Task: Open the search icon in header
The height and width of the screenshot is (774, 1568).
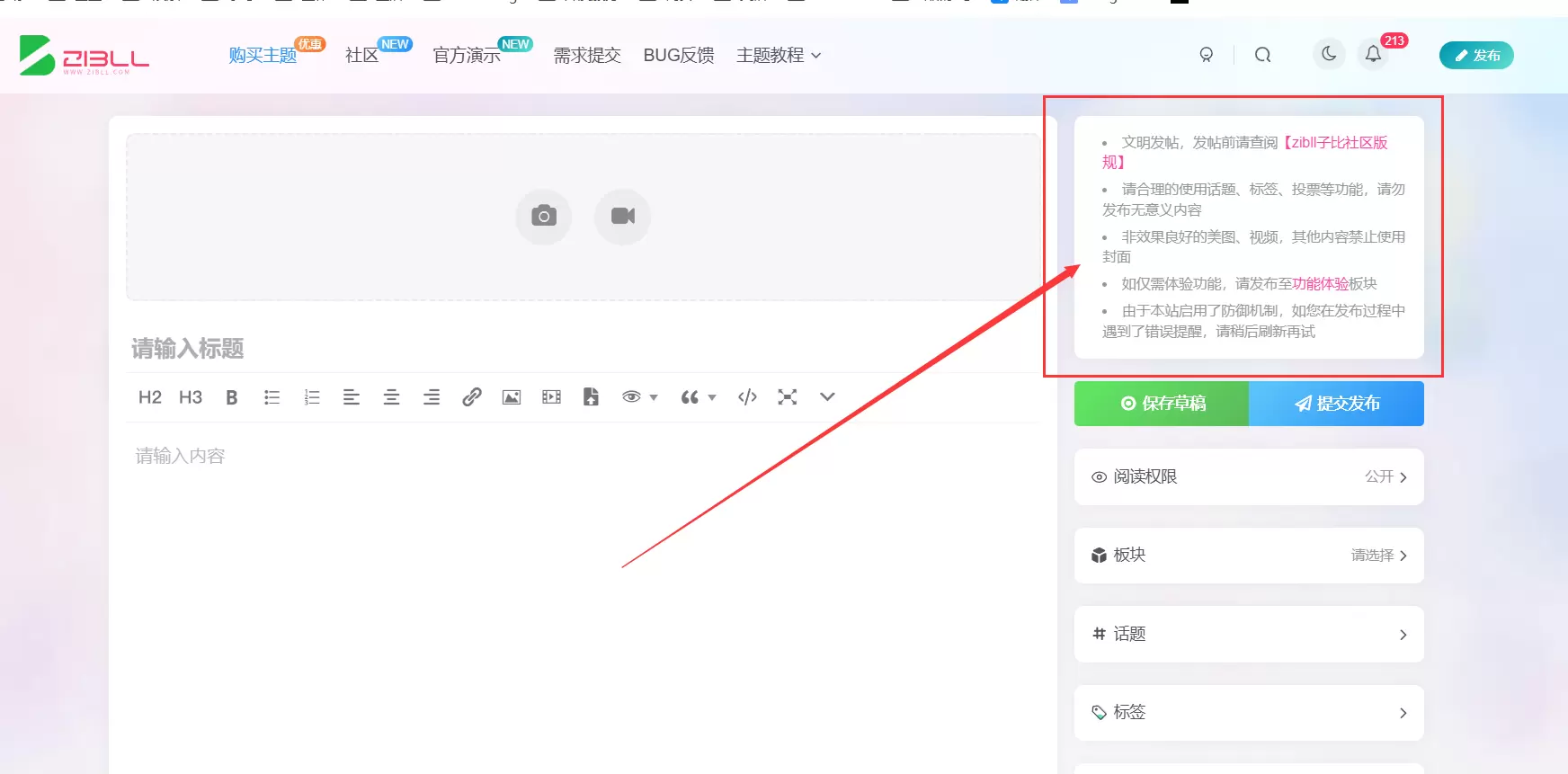Action: (1262, 55)
